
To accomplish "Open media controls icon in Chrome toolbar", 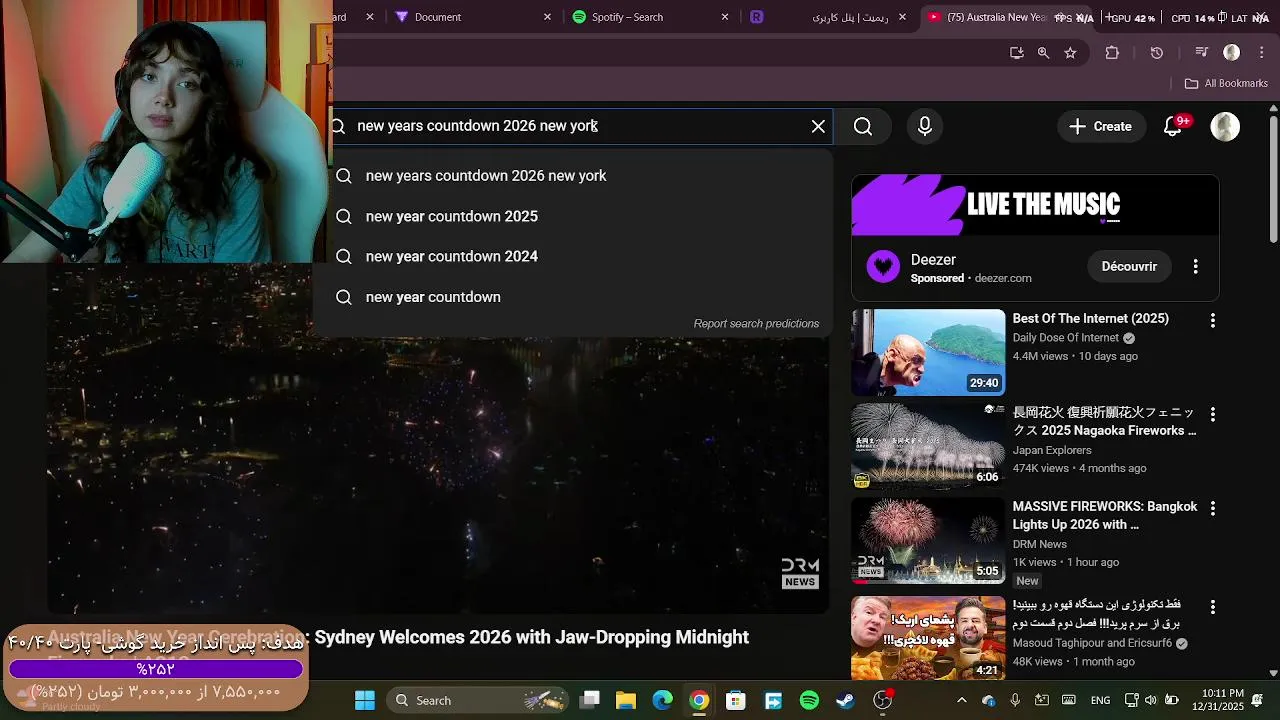I will tap(1202, 53).
